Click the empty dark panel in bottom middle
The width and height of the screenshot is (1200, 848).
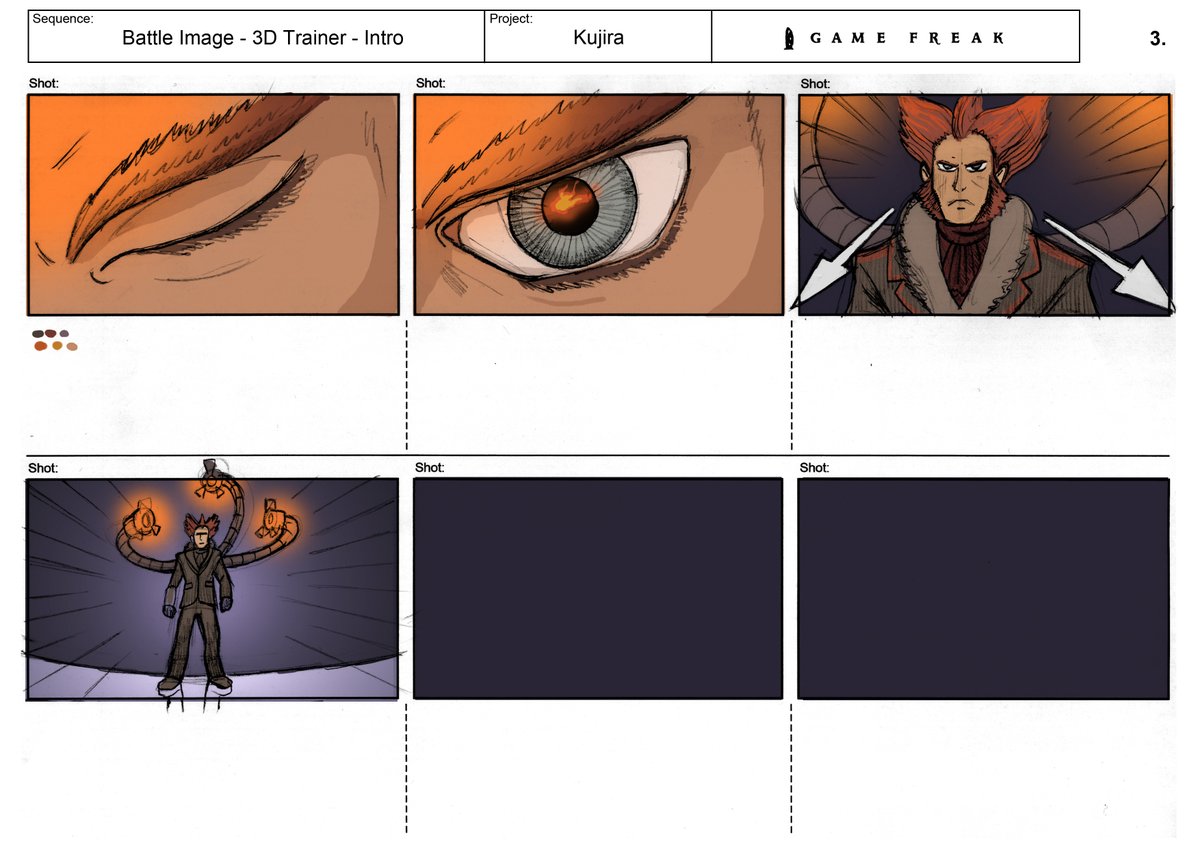598,588
